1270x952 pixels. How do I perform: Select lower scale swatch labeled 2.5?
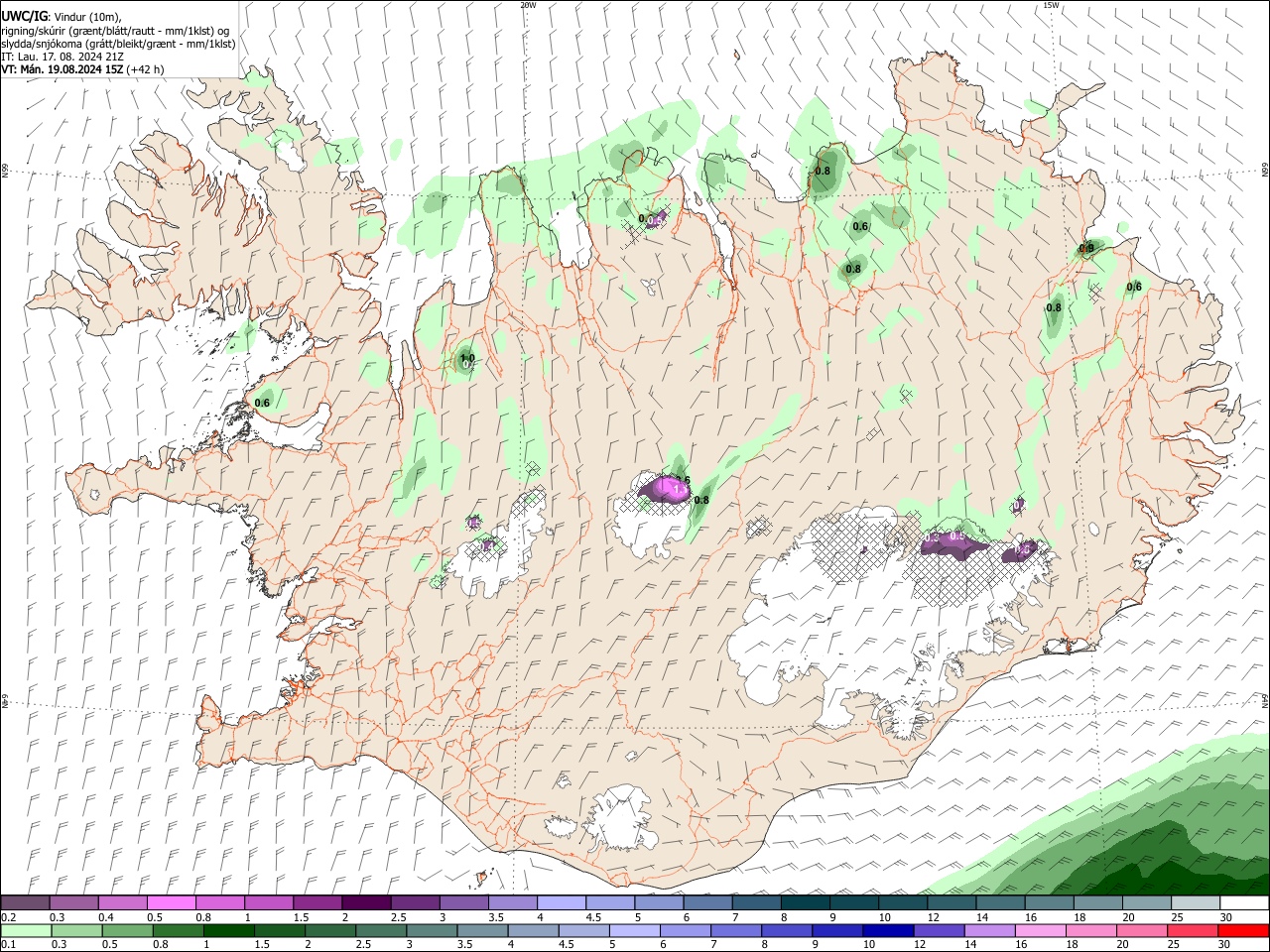point(381,930)
